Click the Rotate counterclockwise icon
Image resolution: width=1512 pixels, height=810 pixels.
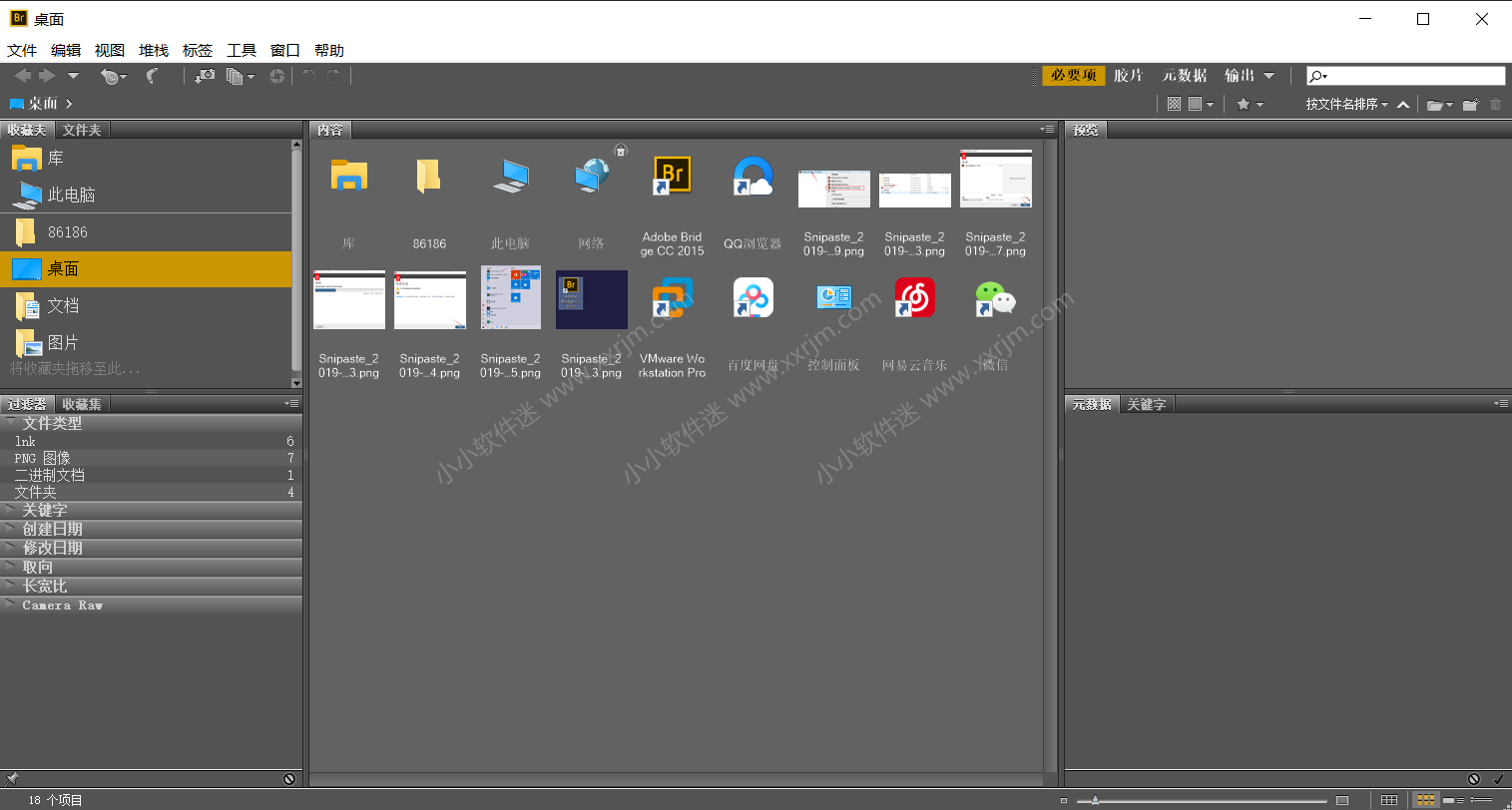(x=309, y=76)
